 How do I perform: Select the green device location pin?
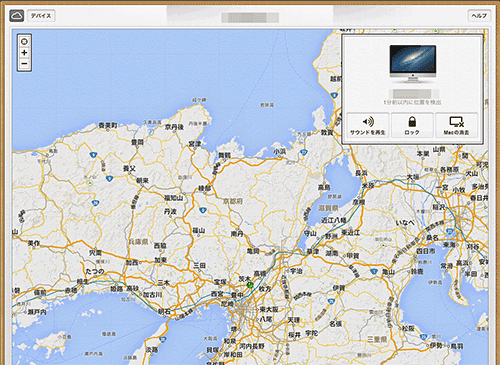pos(250,286)
